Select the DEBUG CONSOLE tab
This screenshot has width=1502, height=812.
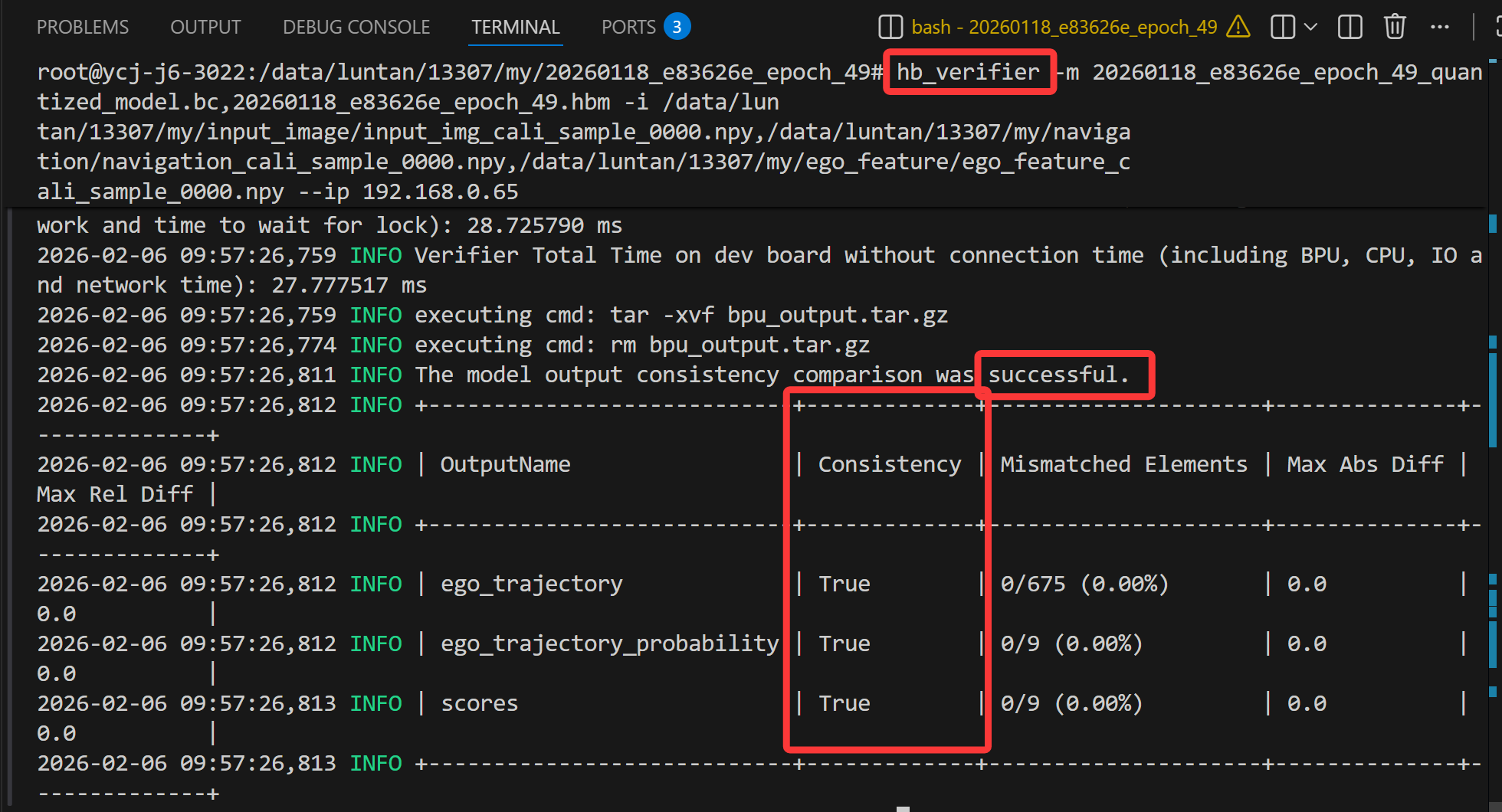[356, 28]
